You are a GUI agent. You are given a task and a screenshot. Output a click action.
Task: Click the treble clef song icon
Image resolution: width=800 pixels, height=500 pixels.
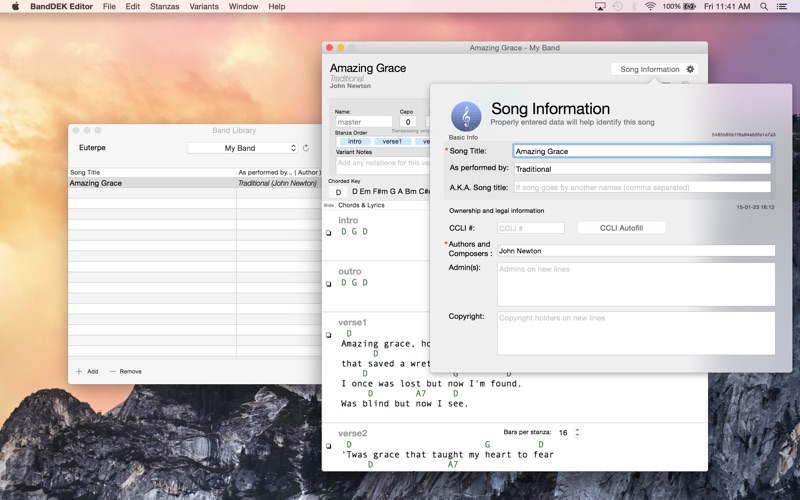[466, 116]
